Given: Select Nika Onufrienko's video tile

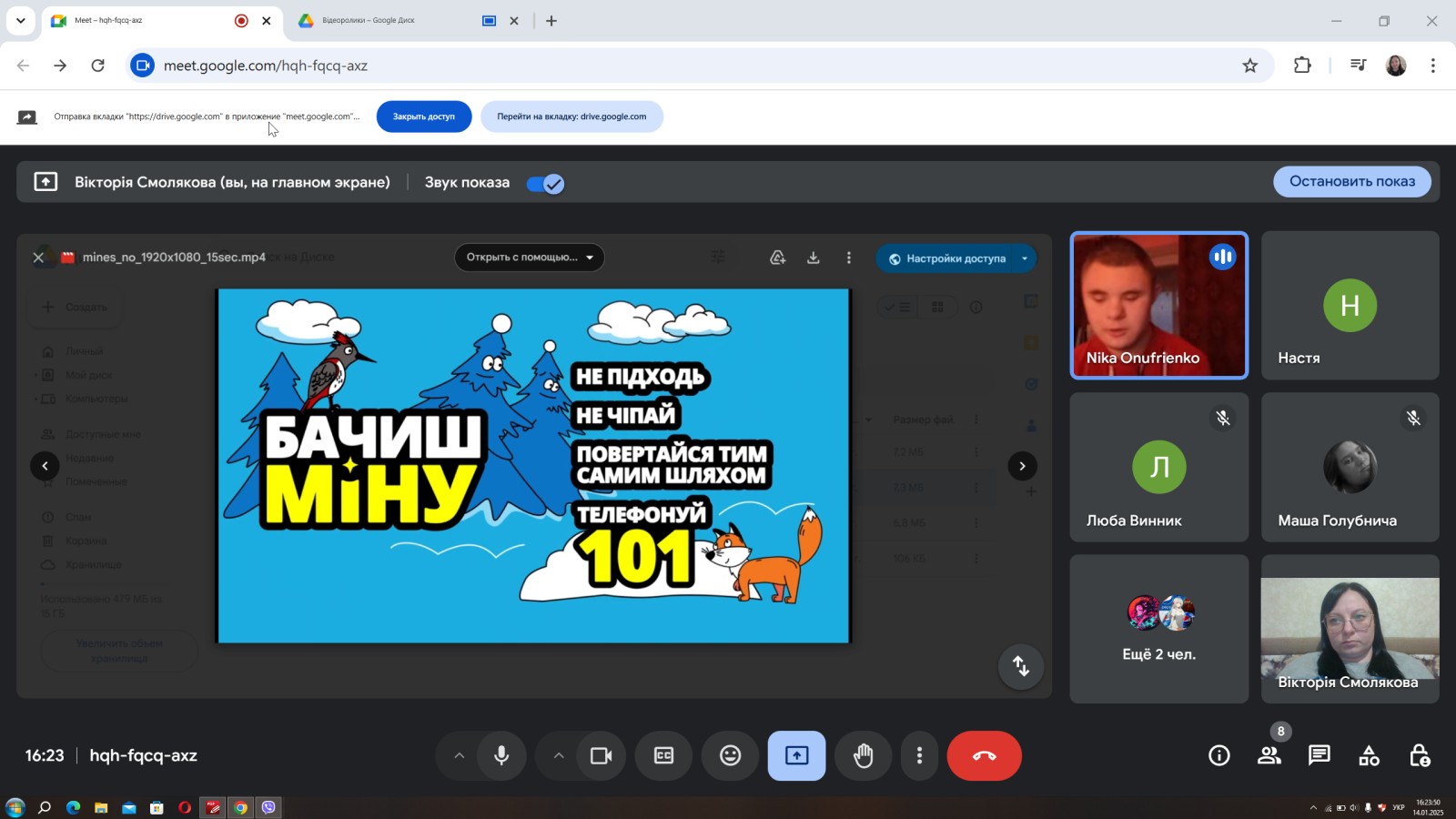Looking at the screenshot, I should (1158, 305).
